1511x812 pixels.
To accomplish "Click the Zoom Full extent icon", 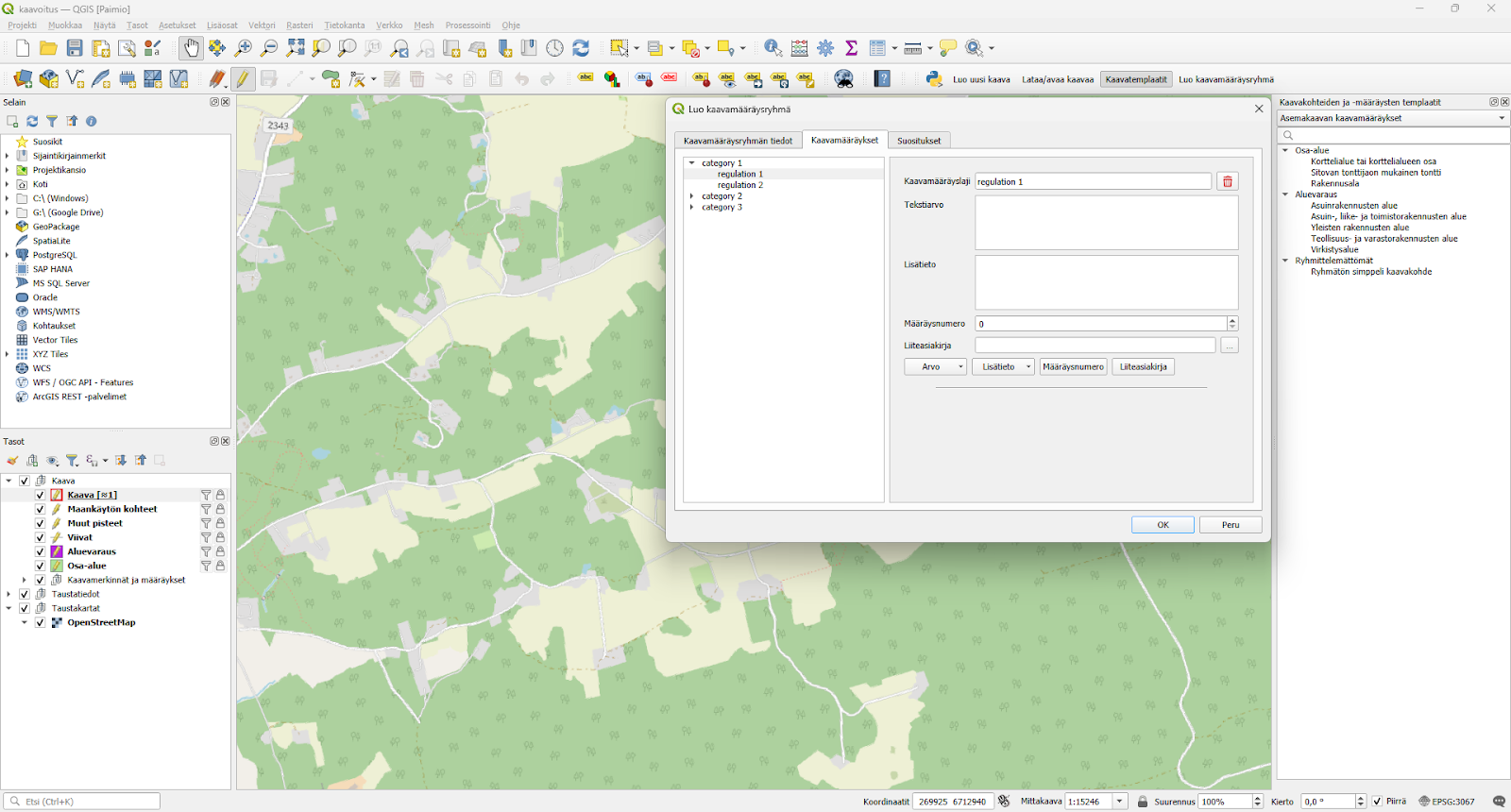I will coord(296,48).
